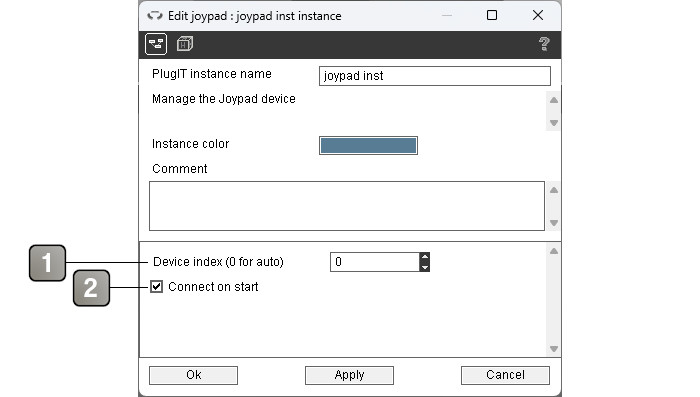Viewport: 700px width, 397px height.
Task: Click parameters panel scroll down arrow
Action: [554, 349]
